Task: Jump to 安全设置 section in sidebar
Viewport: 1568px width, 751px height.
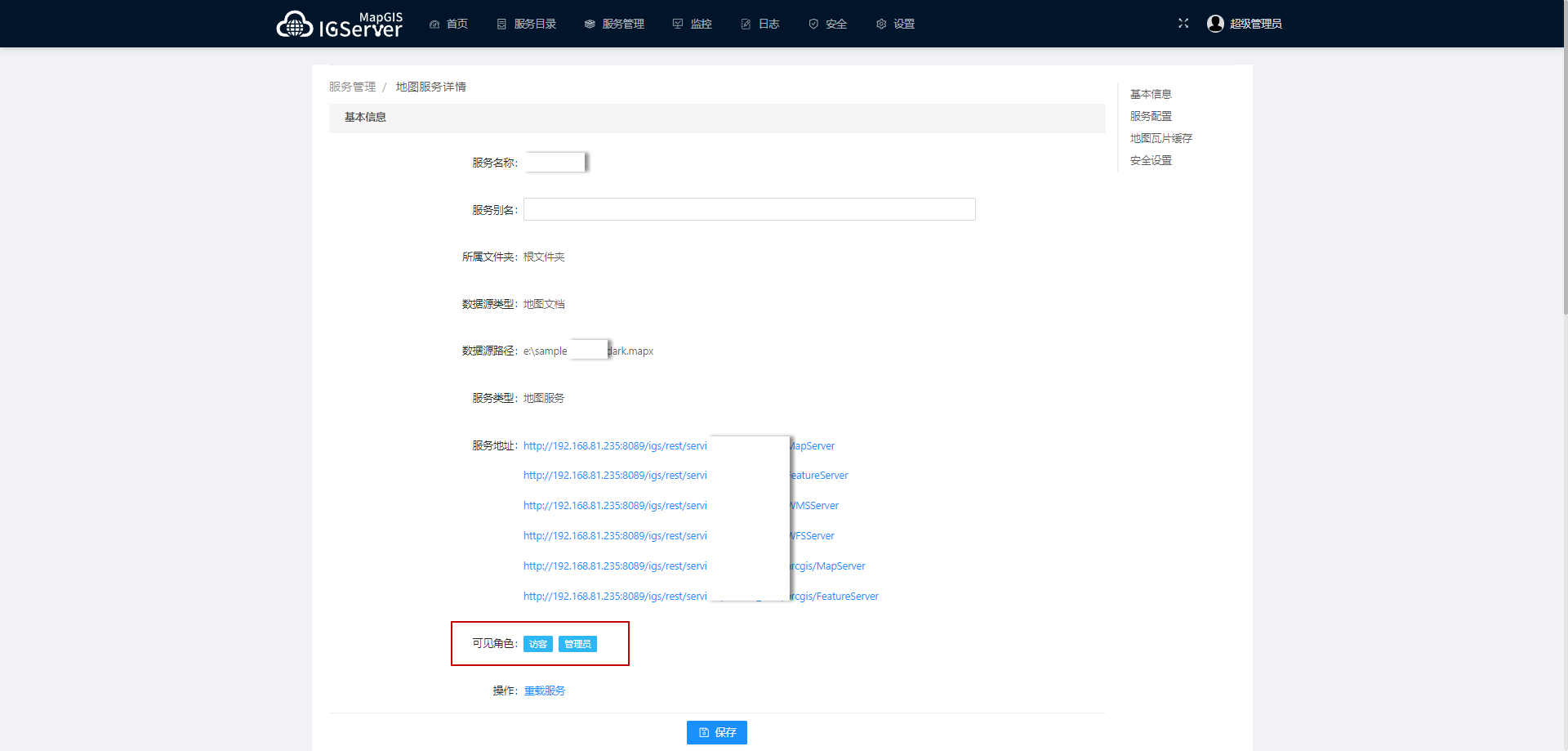Action: click(1151, 160)
